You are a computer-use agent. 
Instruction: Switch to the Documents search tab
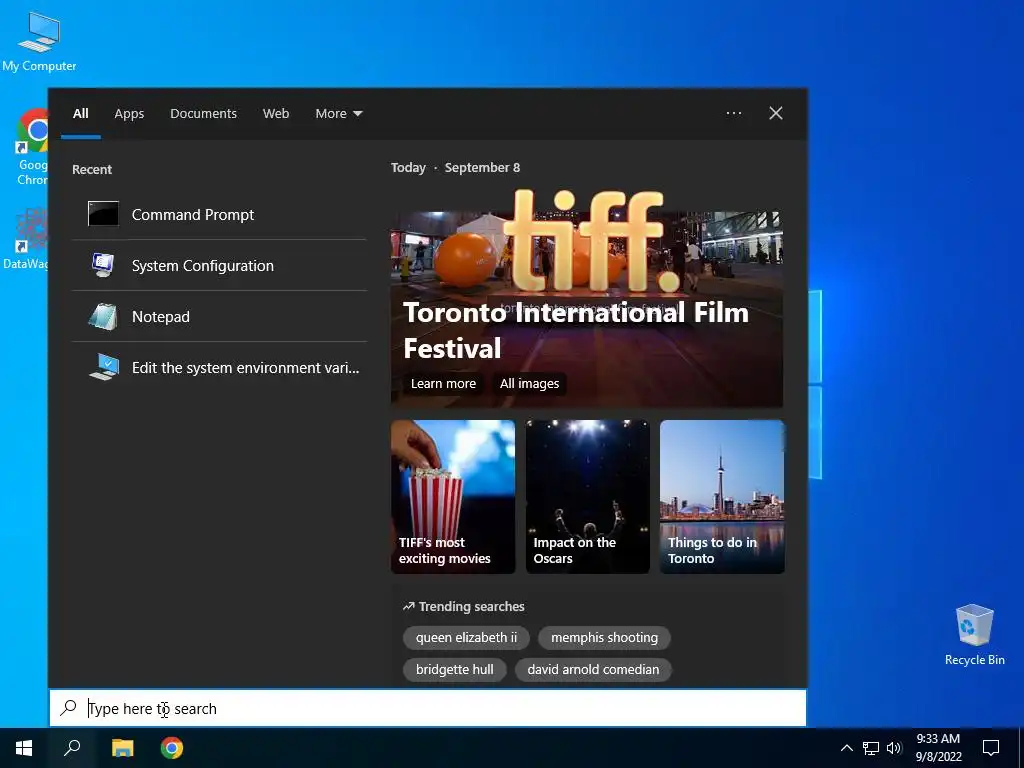[x=203, y=113]
